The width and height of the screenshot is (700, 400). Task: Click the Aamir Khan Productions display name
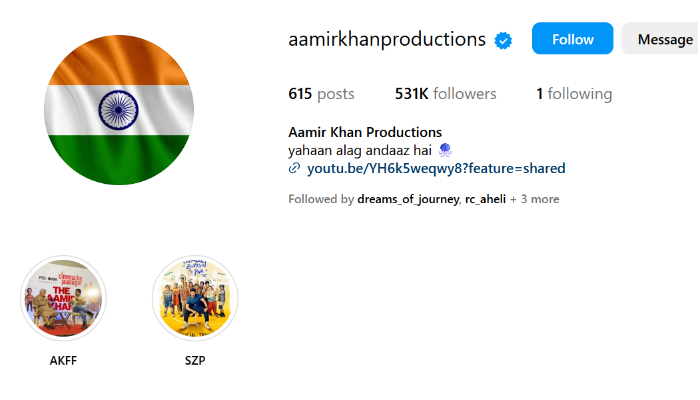[365, 132]
